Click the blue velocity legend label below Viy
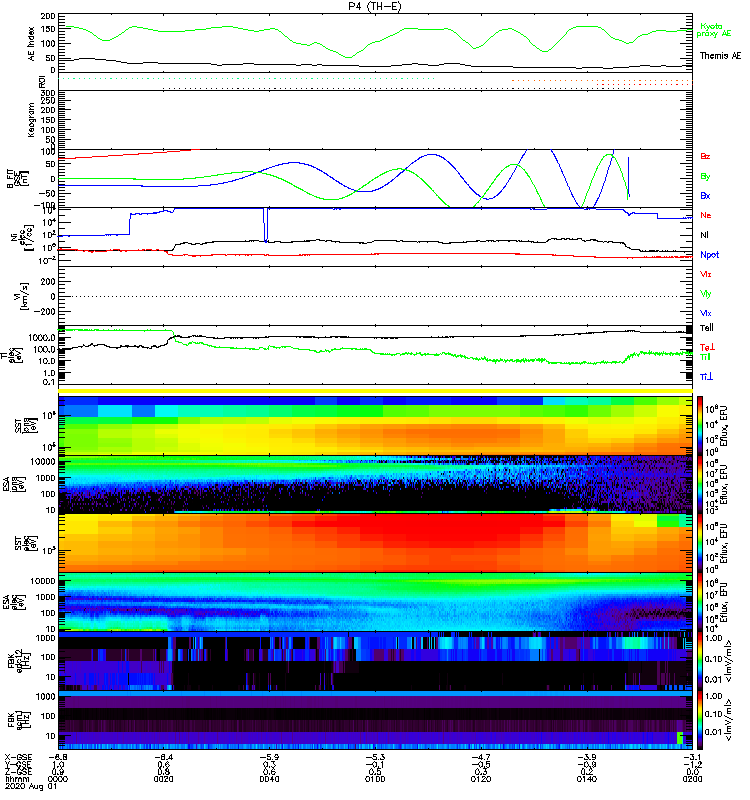750x800 pixels. pyautogui.click(x=706, y=313)
